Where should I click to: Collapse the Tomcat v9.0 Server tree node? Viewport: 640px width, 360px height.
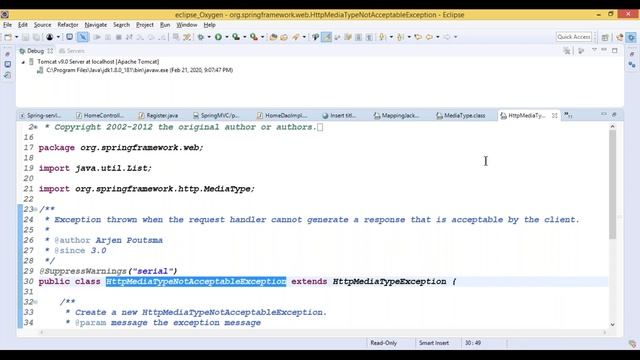pyautogui.click(x=23, y=62)
